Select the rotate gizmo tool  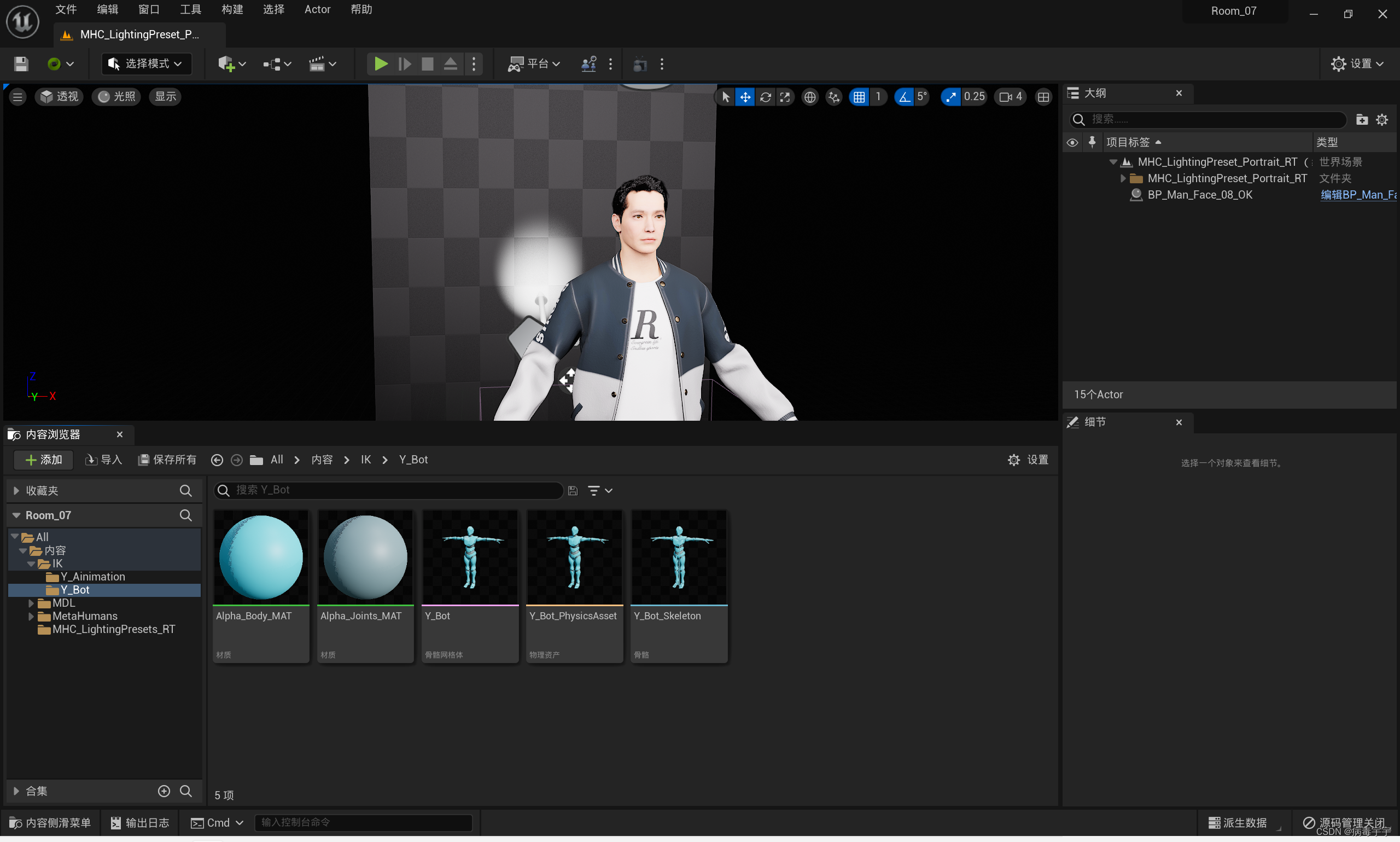pyautogui.click(x=765, y=97)
